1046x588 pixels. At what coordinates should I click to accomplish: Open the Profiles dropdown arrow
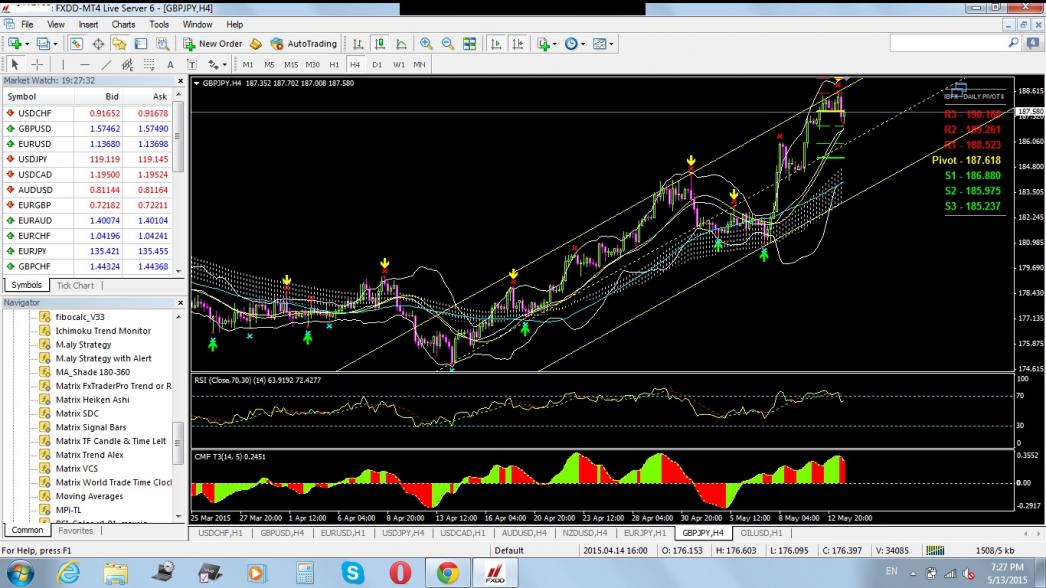click(57, 44)
